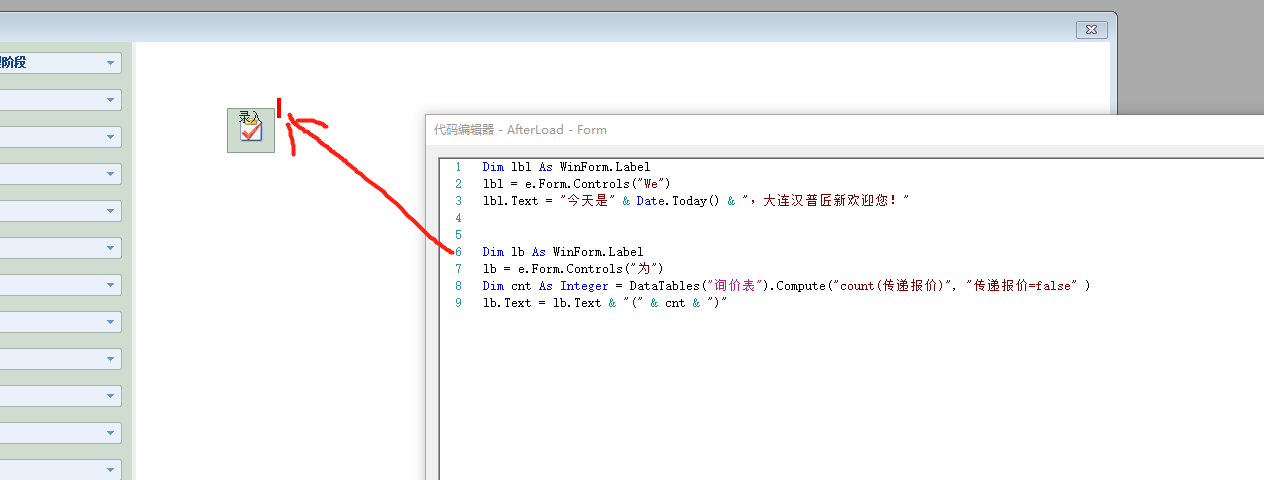Click the 录入 checkmark icon button

251,131
